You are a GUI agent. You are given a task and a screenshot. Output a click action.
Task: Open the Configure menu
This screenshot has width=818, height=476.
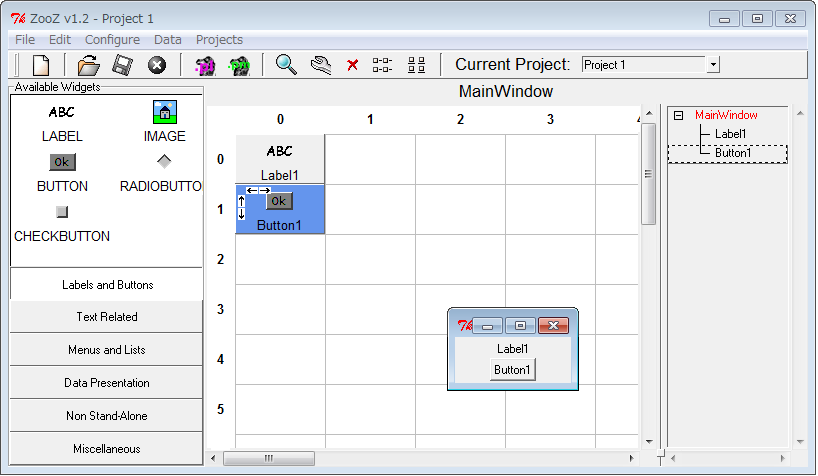pyautogui.click(x=112, y=40)
